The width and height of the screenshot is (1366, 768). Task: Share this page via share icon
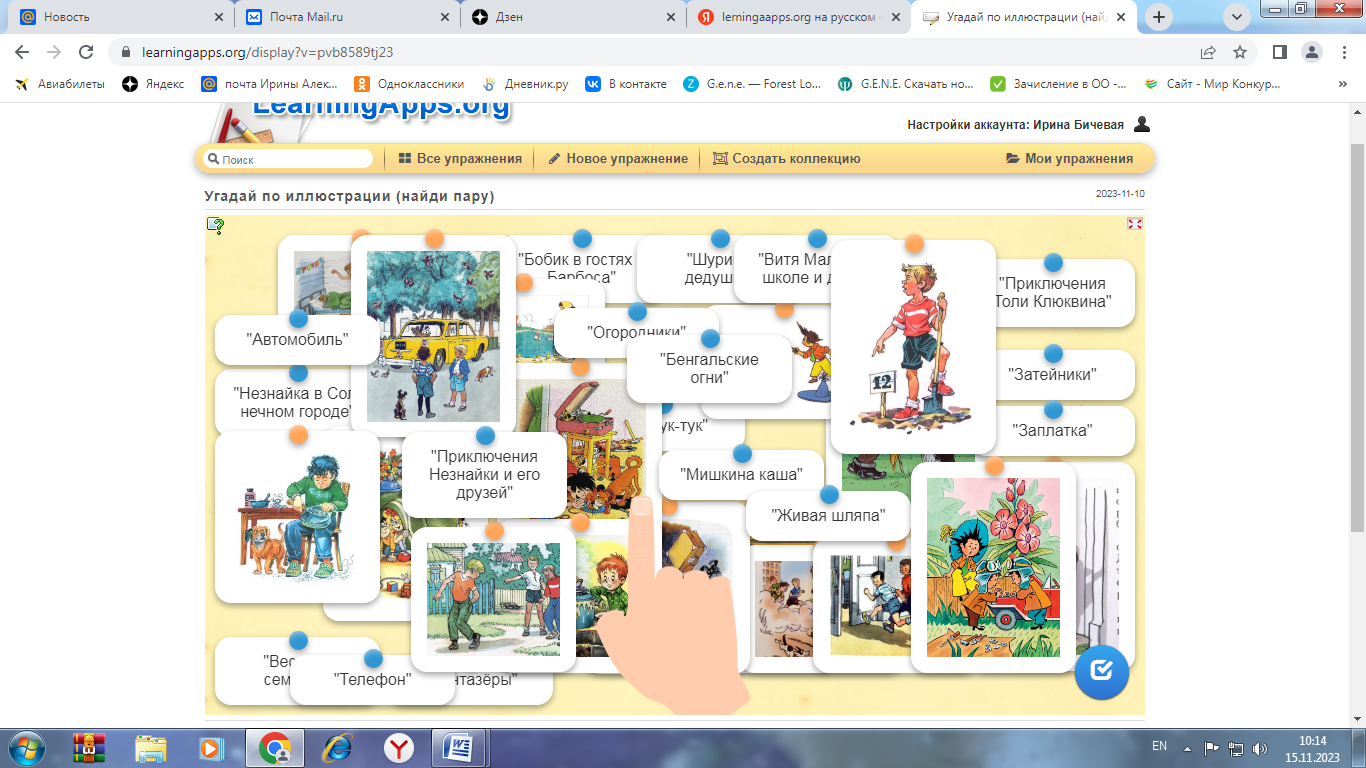(x=1208, y=52)
